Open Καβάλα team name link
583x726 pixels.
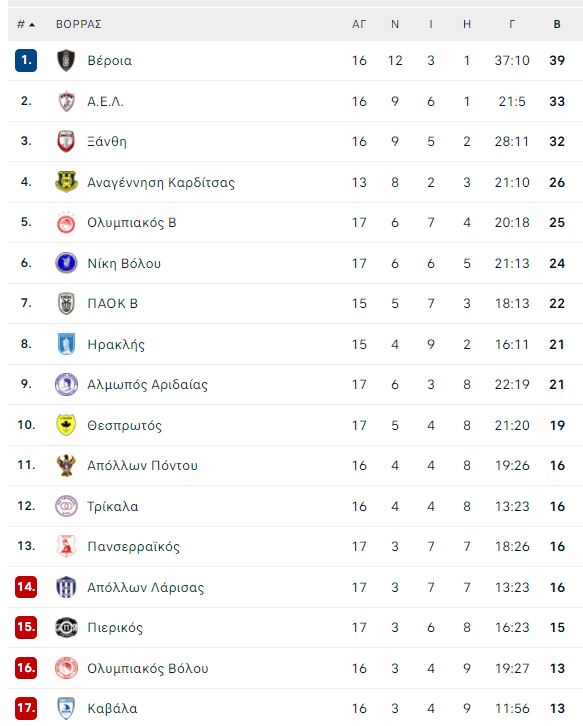[112, 708]
